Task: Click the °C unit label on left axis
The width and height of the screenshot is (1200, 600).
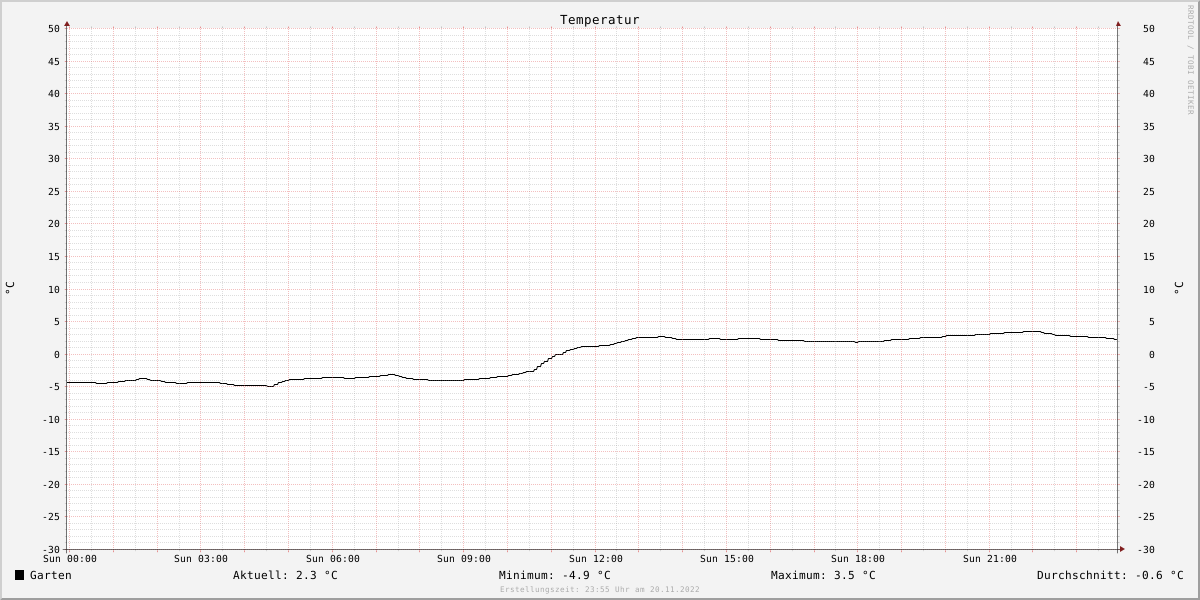Action: coord(10,288)
